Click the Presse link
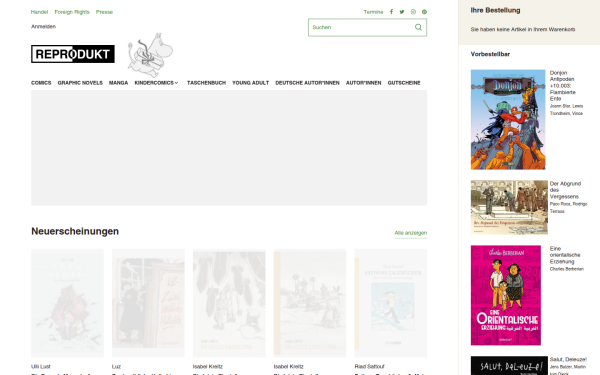The width and height of the screenshot is (600, 375). coord(104,12)
